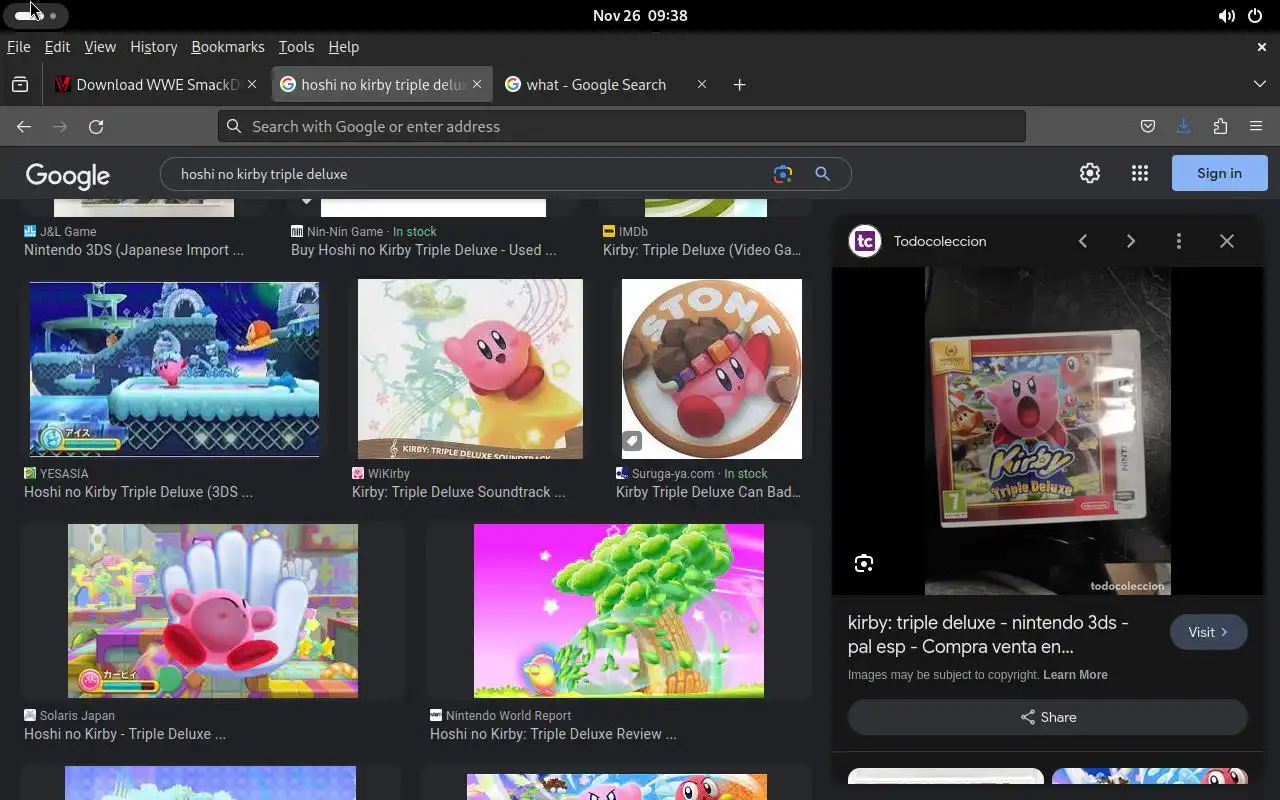Open the Firefox hamburger application menu

coord(1256,126)
